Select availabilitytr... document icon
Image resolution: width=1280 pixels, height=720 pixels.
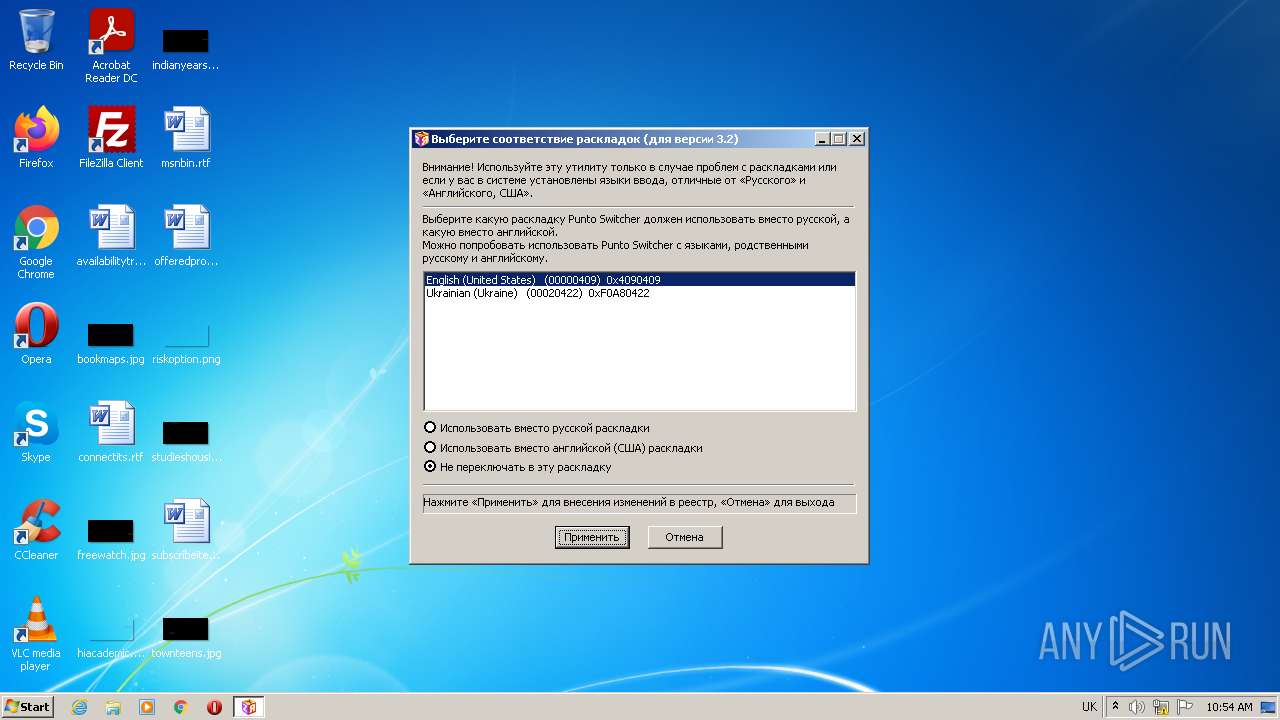111,236
